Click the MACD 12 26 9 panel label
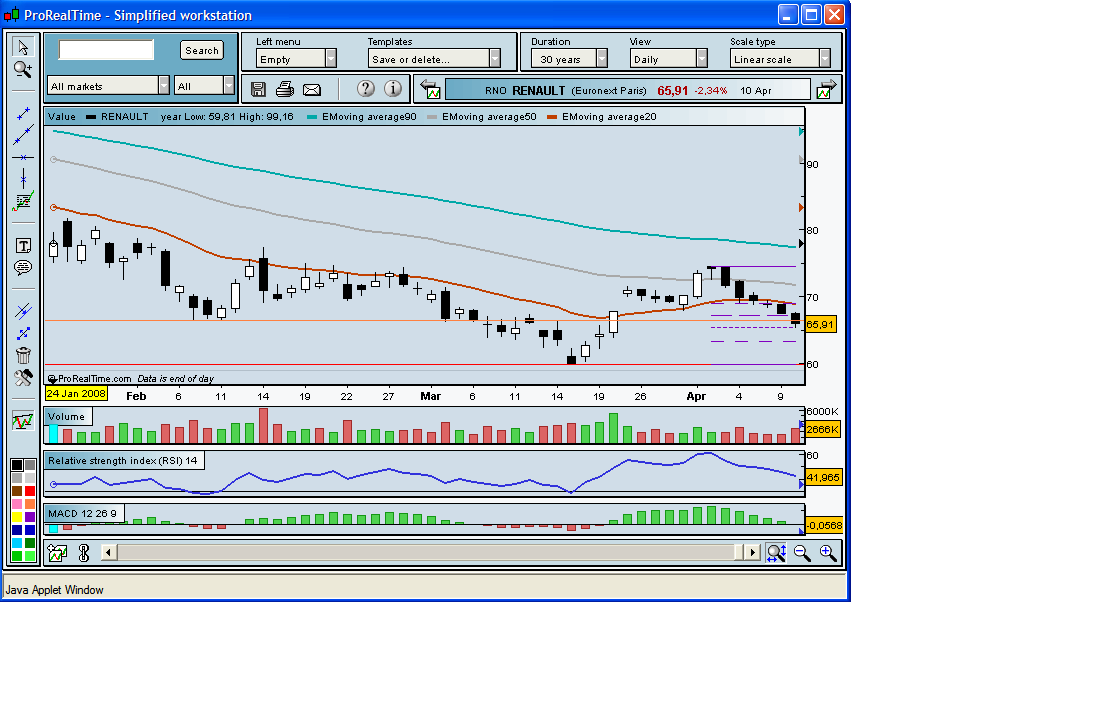Screen dimensions: 1114x727 click(x=82, y=513)
